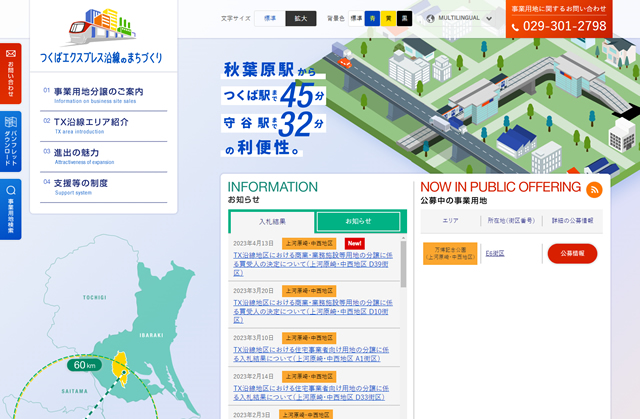Click the IBARAKI region label on the map

click(151, 335)
